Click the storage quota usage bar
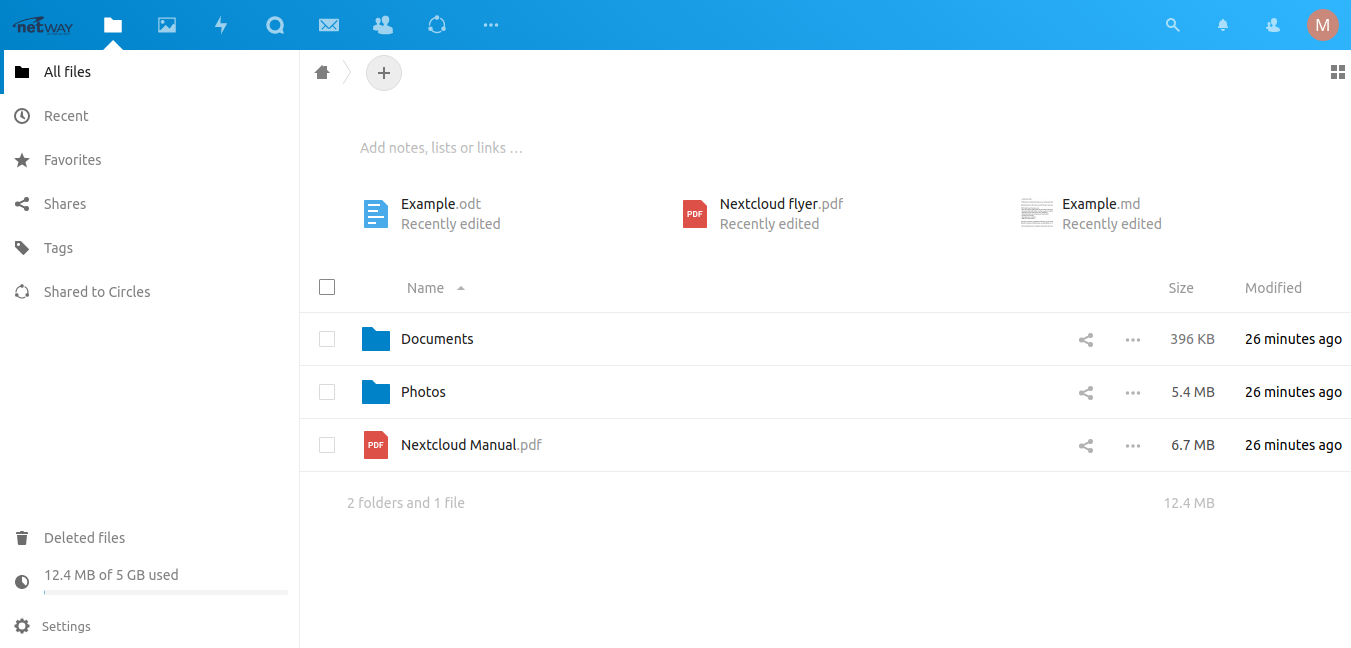The image size is (1351, 648). [x=165, y=592]
